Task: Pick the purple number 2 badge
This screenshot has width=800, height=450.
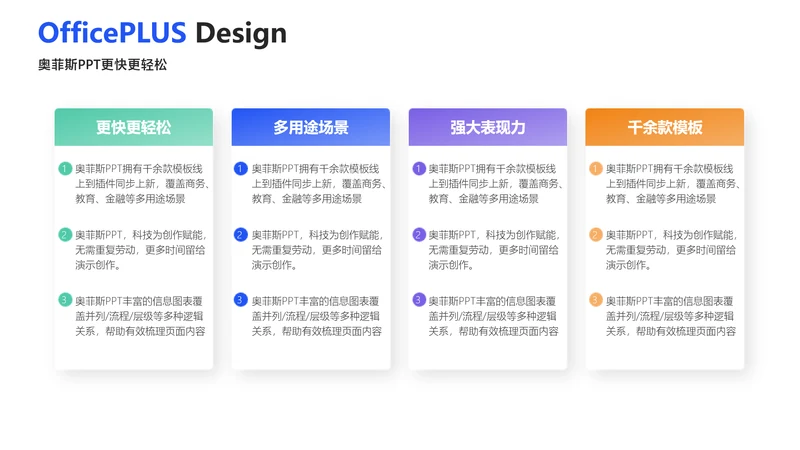Action: tap(419, 235)
